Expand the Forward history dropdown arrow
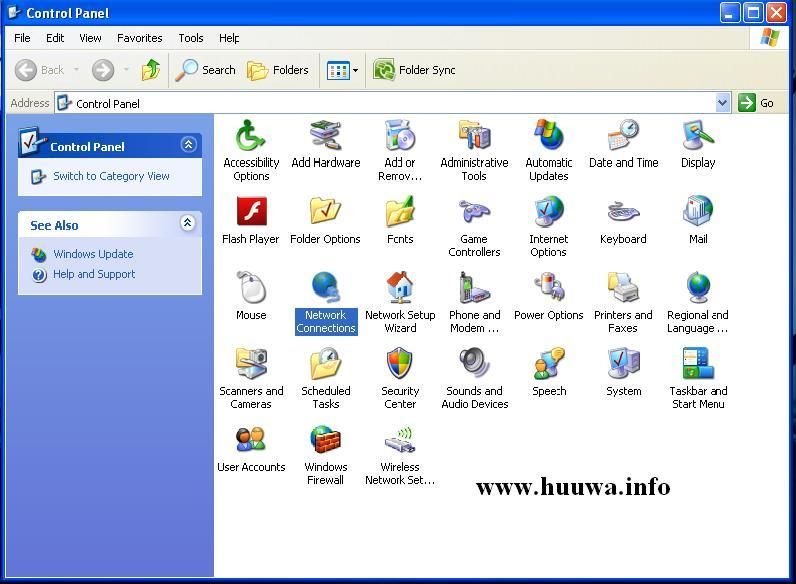The height and width of the screenshot is (584, 796). pos(126,70)
